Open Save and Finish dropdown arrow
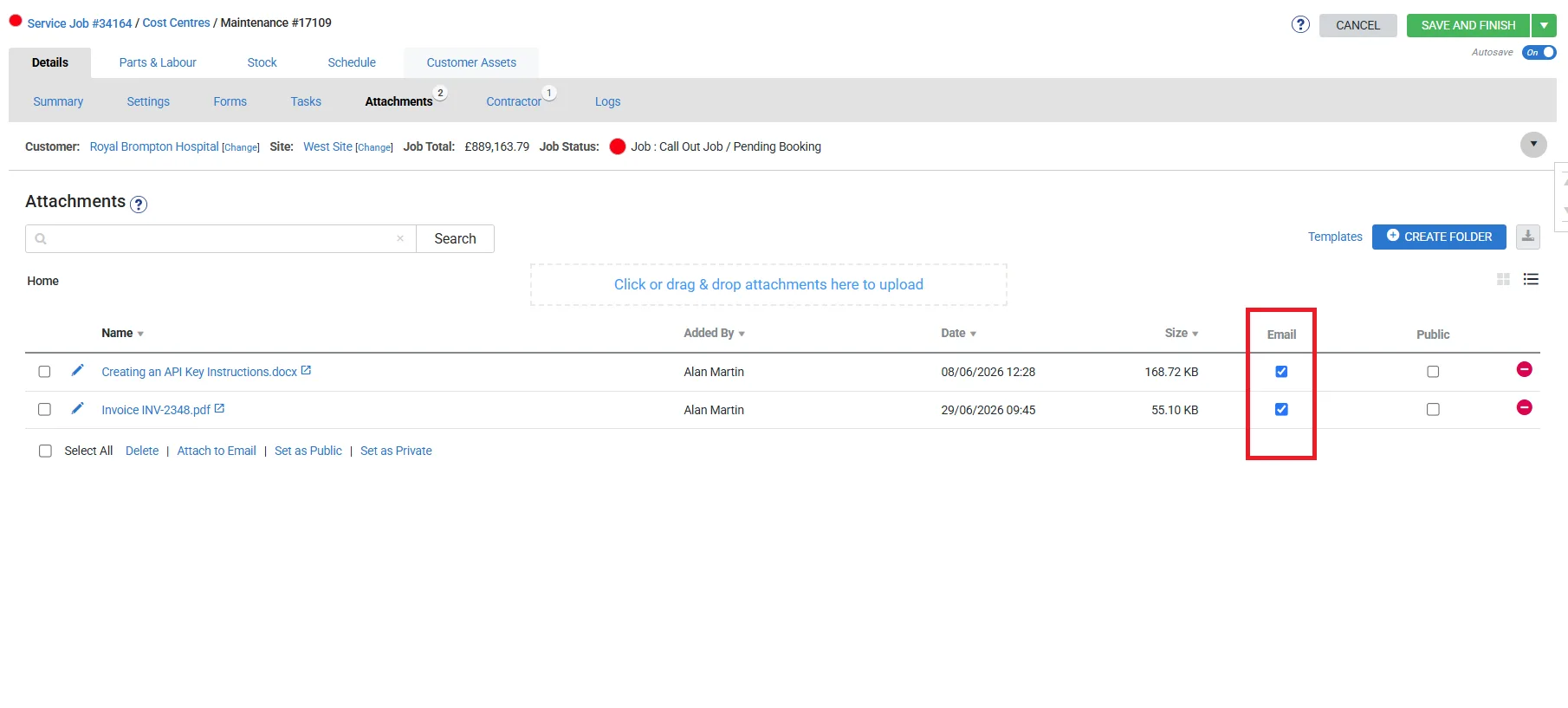Image resolution: width=1568 pixels, height=708 pixels. click(1544, 25)
